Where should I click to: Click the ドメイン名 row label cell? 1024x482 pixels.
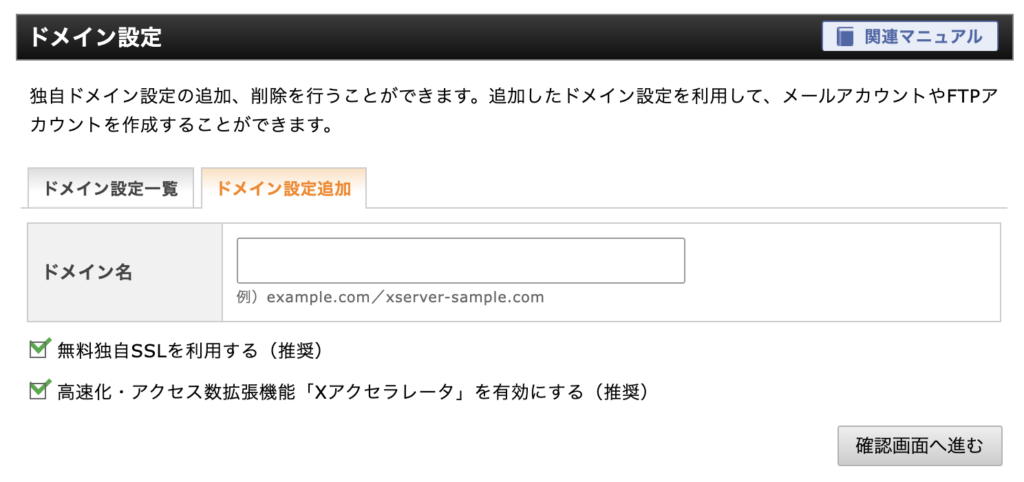[125, 272]
